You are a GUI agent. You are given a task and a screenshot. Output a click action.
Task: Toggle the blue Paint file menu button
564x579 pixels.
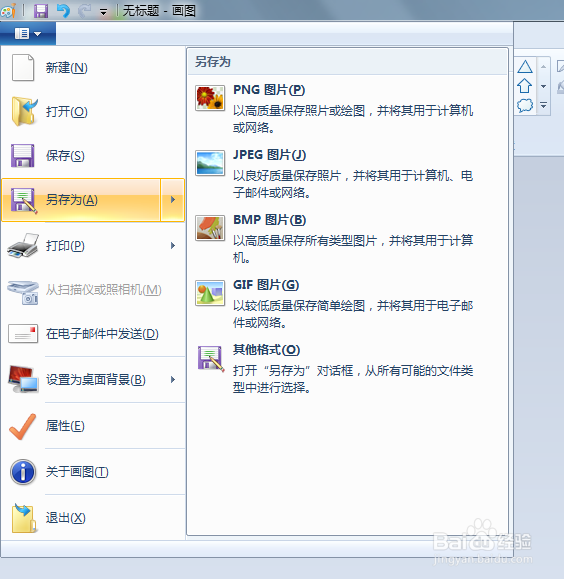(x=28, y=34)
